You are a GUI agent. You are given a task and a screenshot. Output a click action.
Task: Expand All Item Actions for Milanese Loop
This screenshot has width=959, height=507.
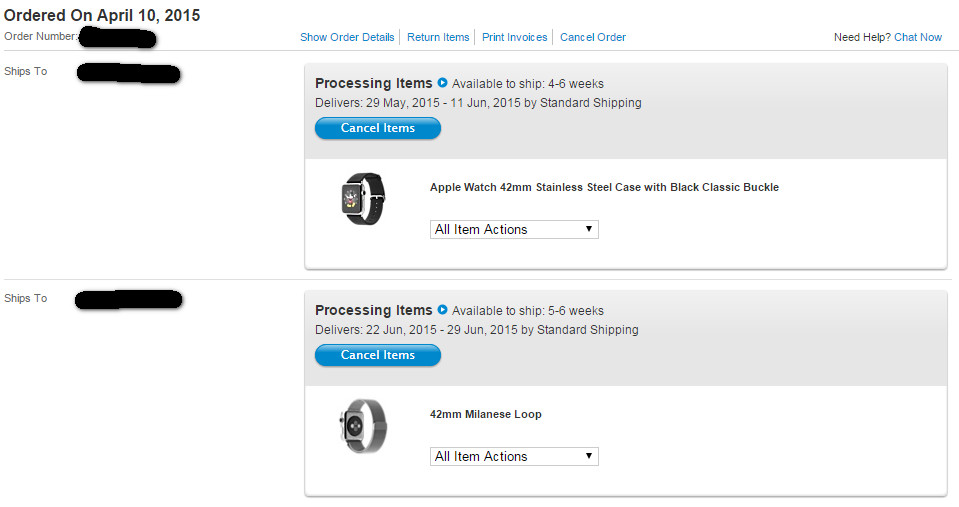[514, 456]
